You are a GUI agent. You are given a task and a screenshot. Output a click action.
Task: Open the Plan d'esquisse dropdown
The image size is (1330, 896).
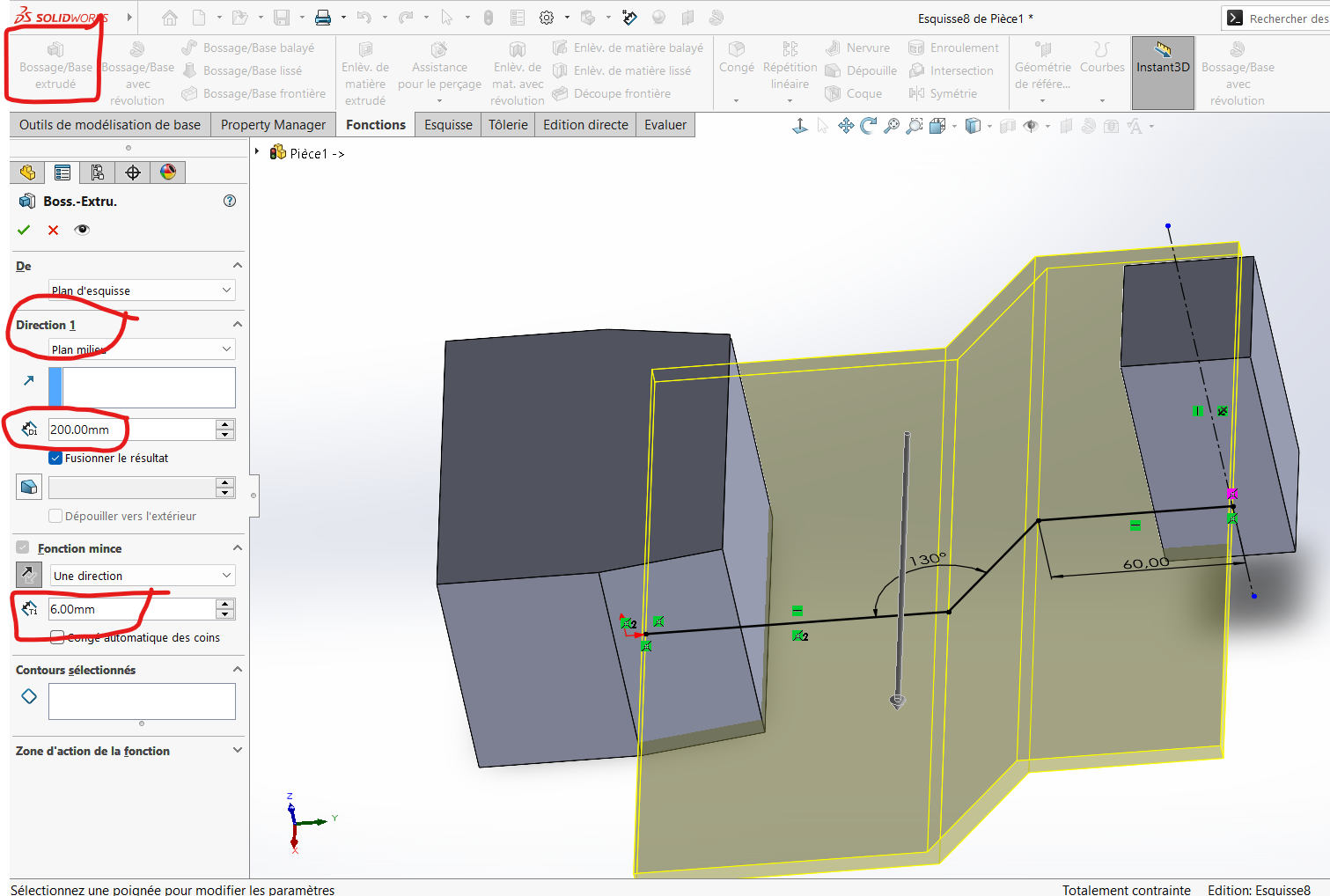point(142,290)
